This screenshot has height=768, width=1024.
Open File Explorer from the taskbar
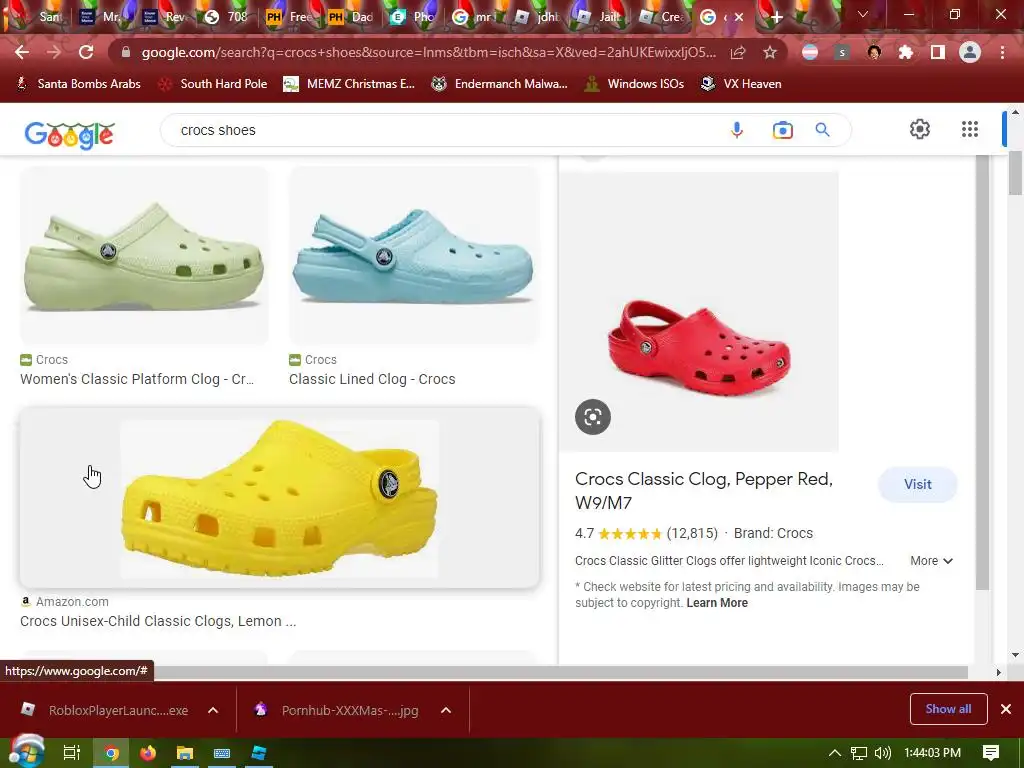tap(185, 753)
